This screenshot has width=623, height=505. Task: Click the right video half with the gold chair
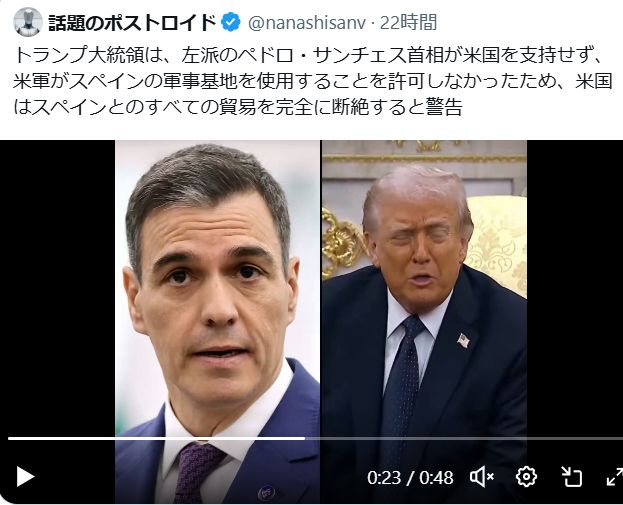pos(424,322)
